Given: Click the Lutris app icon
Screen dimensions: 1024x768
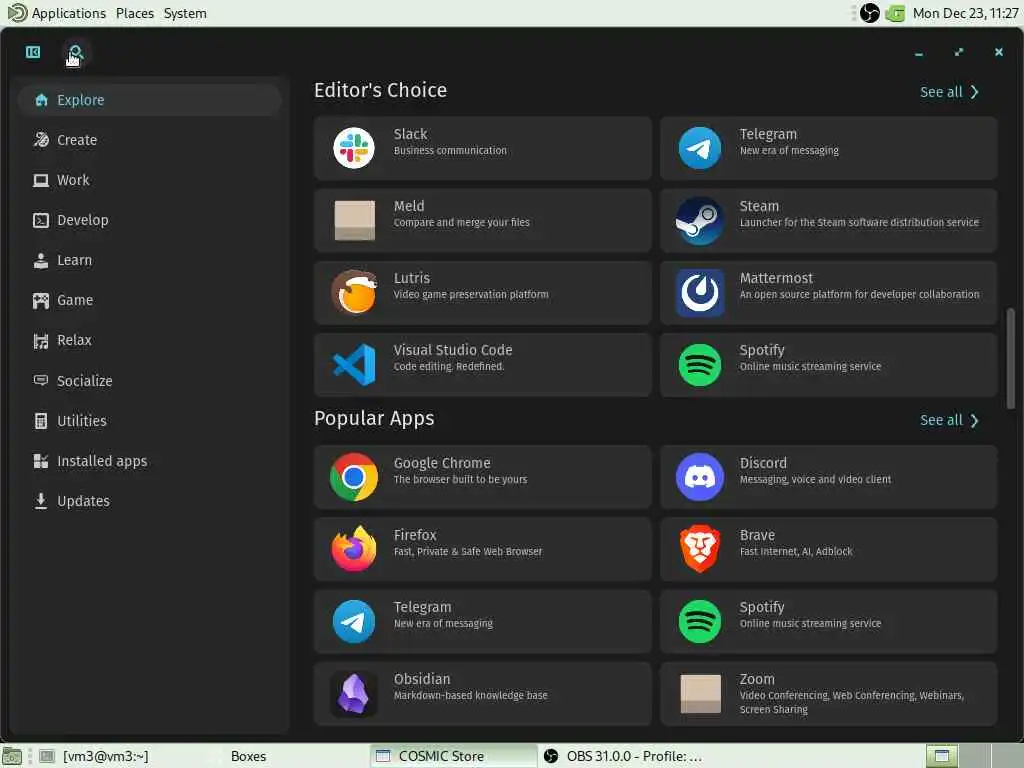Looking at the screenshot, I should pos(354,292).
